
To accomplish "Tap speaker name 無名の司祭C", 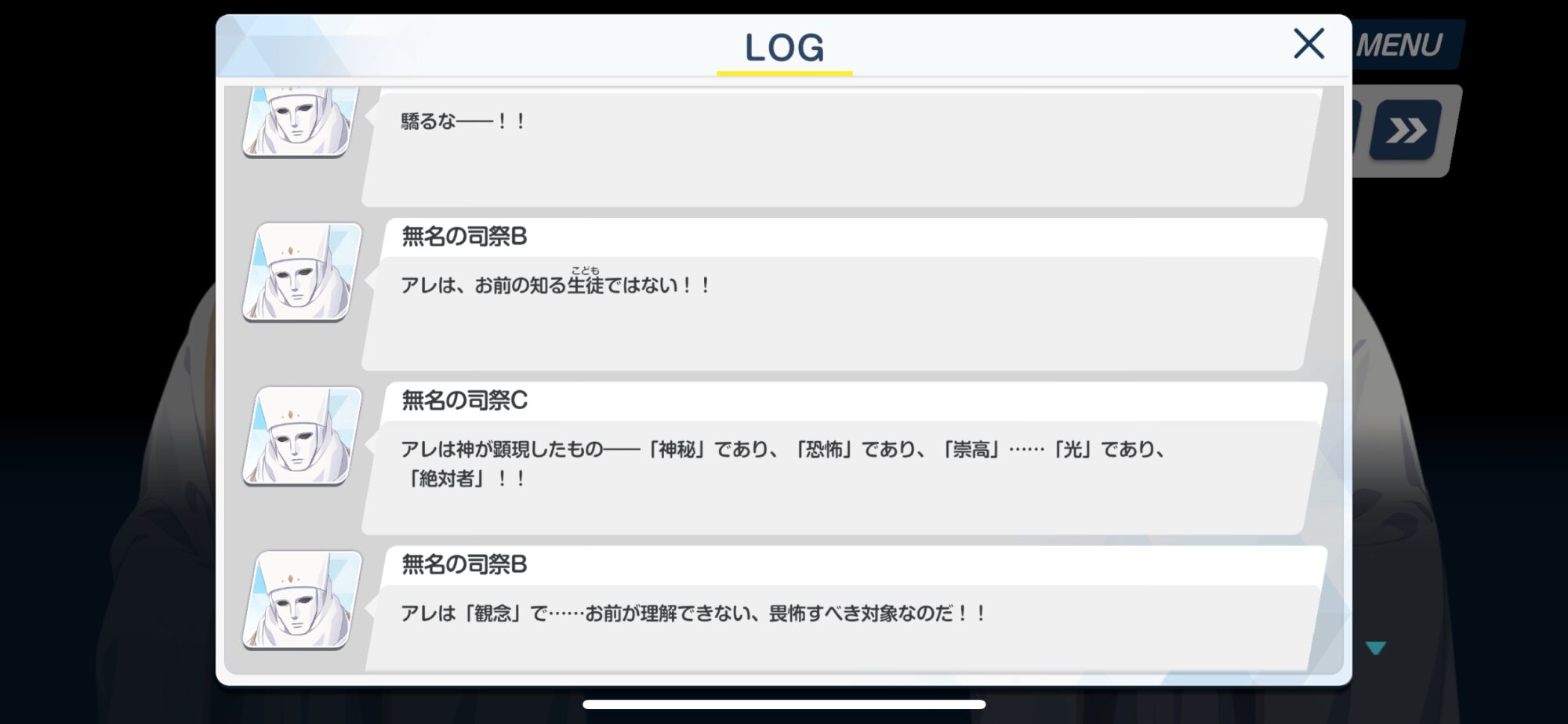I will click(464, 400).
